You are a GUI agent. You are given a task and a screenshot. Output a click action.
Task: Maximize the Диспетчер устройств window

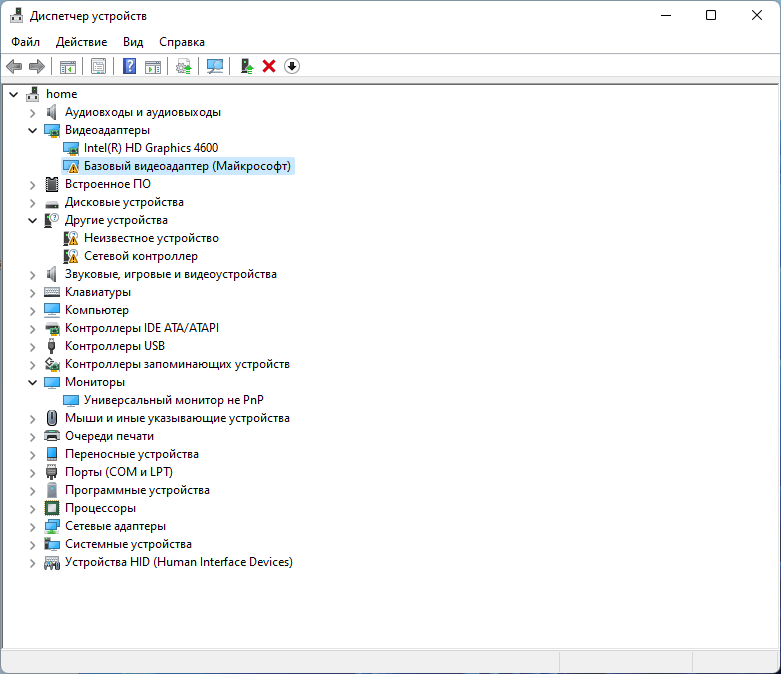tap(711, 15)
